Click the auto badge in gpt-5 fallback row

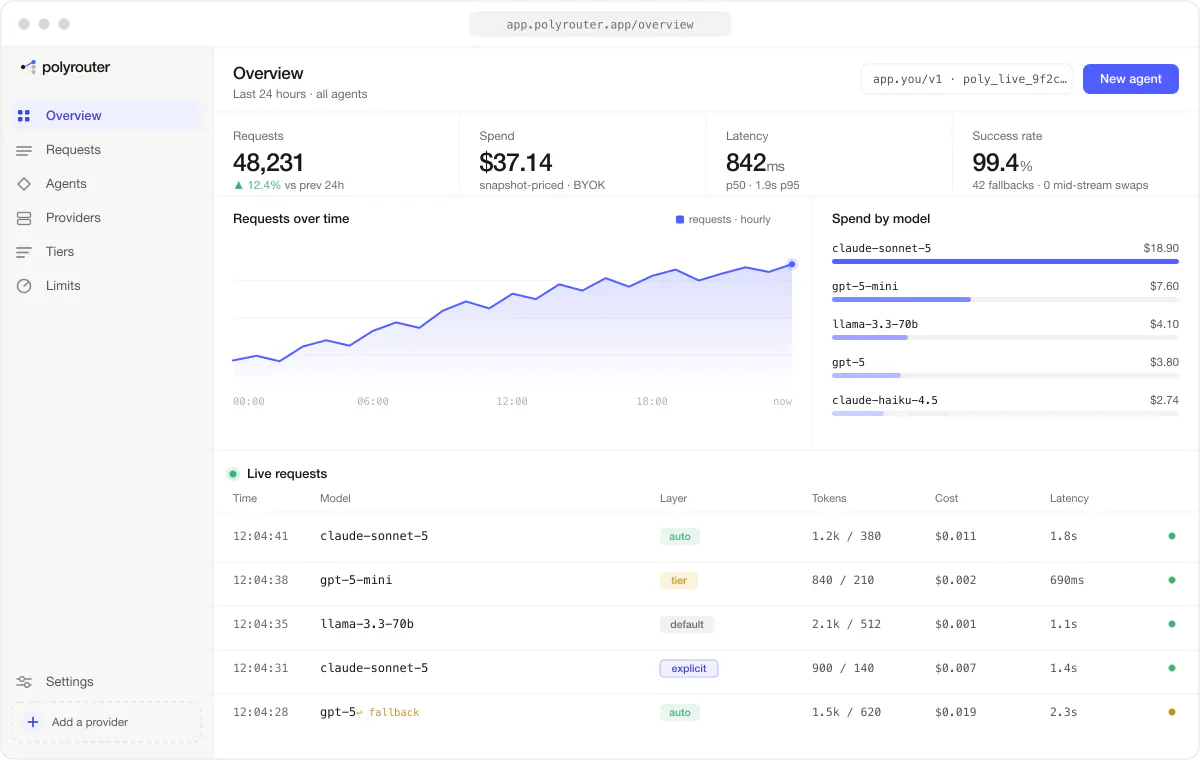click(x=680, y=712)
